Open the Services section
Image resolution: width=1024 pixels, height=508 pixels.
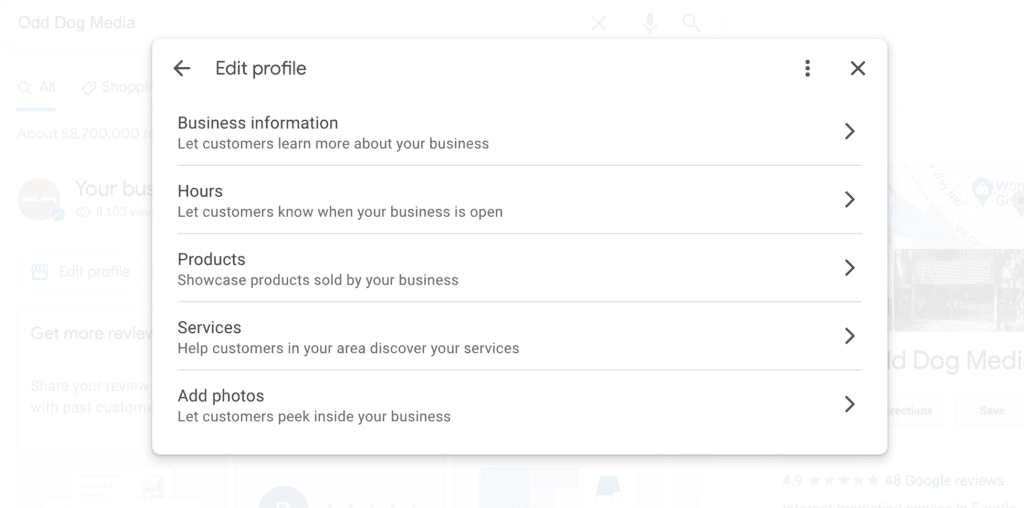(x=519, y=336)
